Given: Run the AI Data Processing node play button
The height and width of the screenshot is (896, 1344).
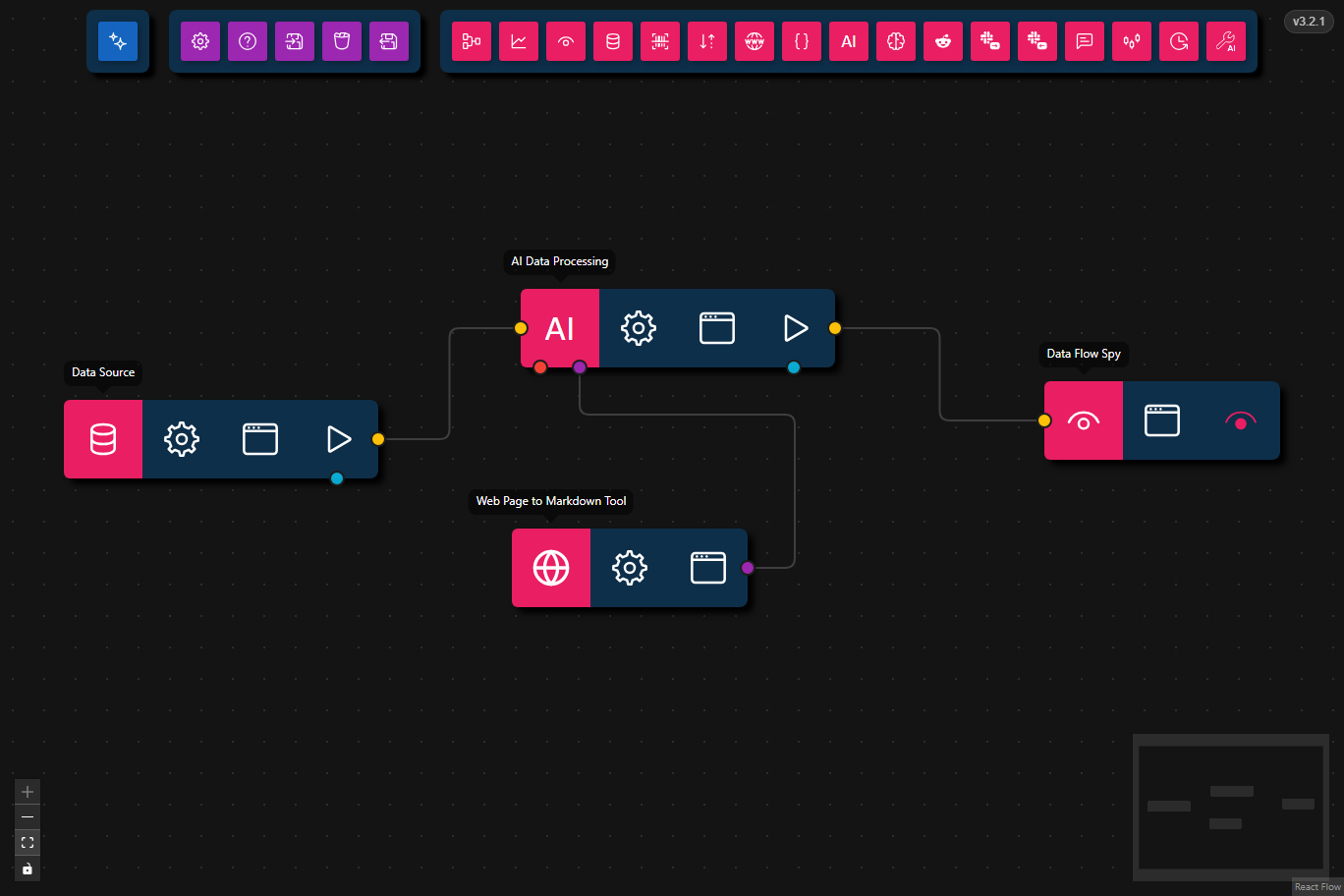Looking at the screenshot, I should pos(796,328).
